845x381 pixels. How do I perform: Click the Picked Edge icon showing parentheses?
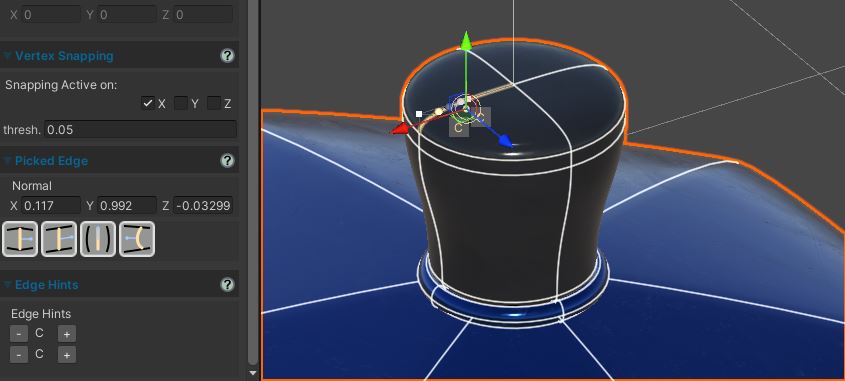(x=98, y=239)
